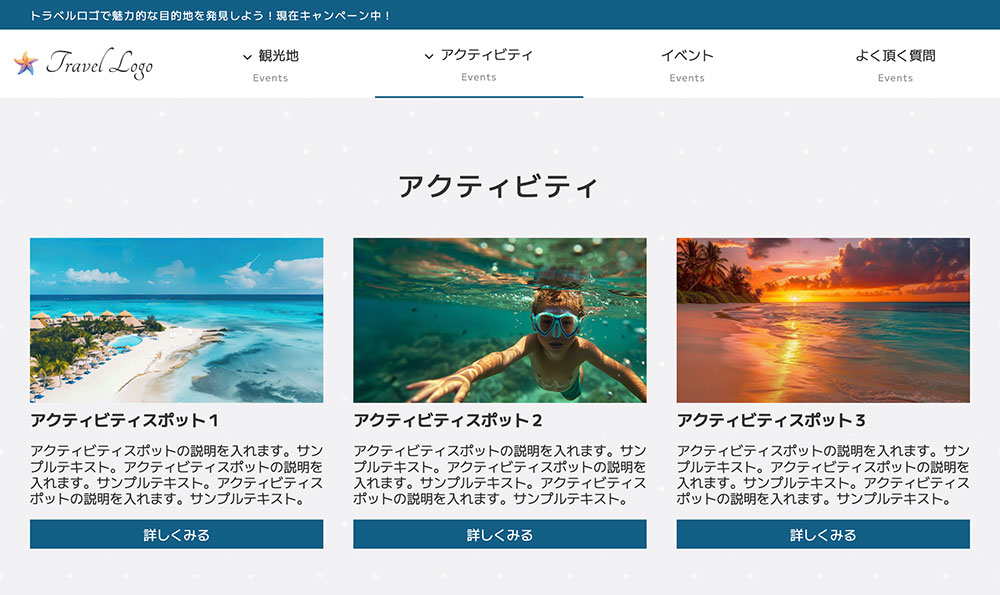Click Events subtitle under 観光地
Viewport: 1000px width, 595px height.
[x=270, y=78]
